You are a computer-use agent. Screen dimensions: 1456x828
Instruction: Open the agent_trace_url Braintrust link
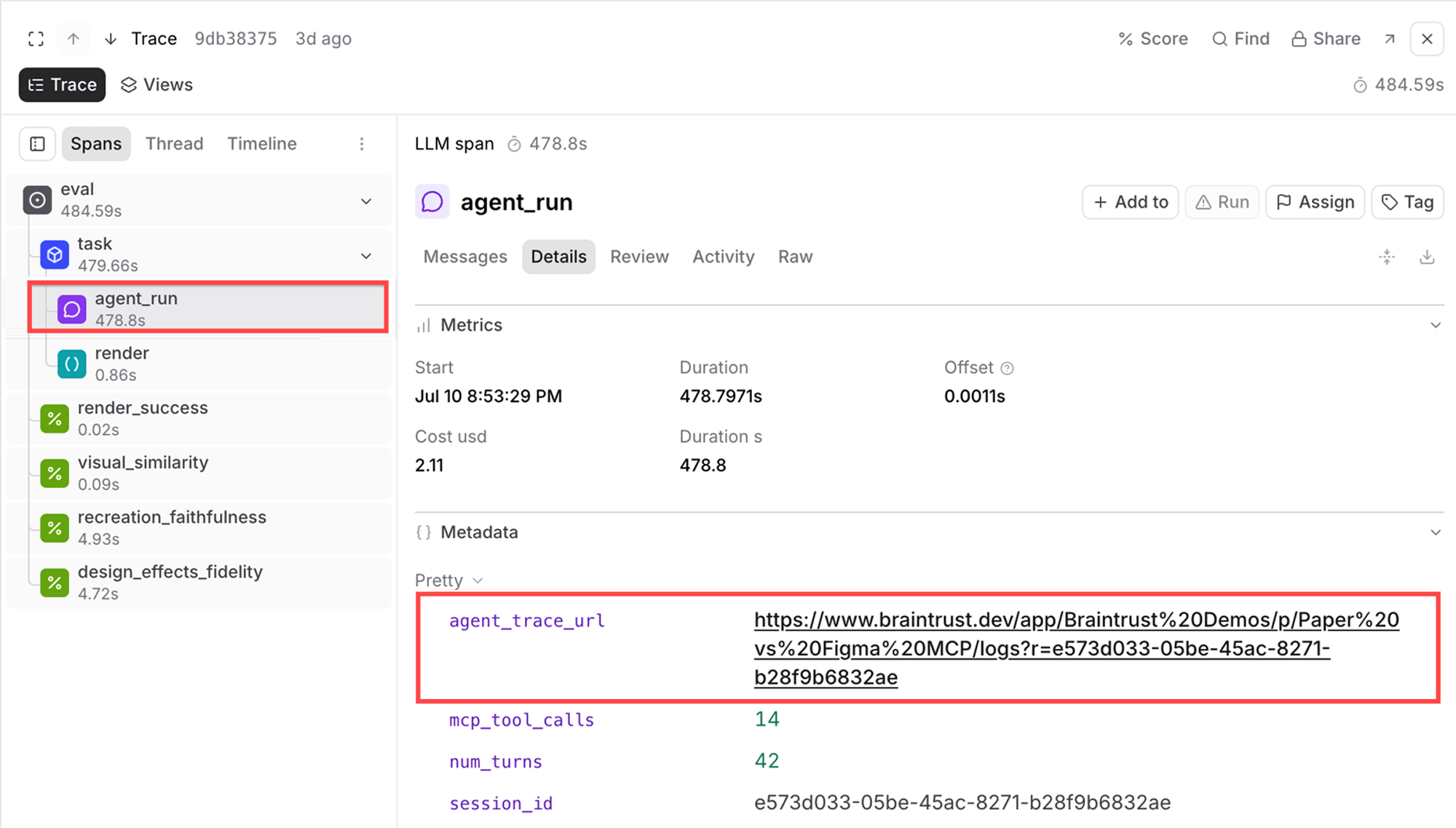coord(1076,648)
